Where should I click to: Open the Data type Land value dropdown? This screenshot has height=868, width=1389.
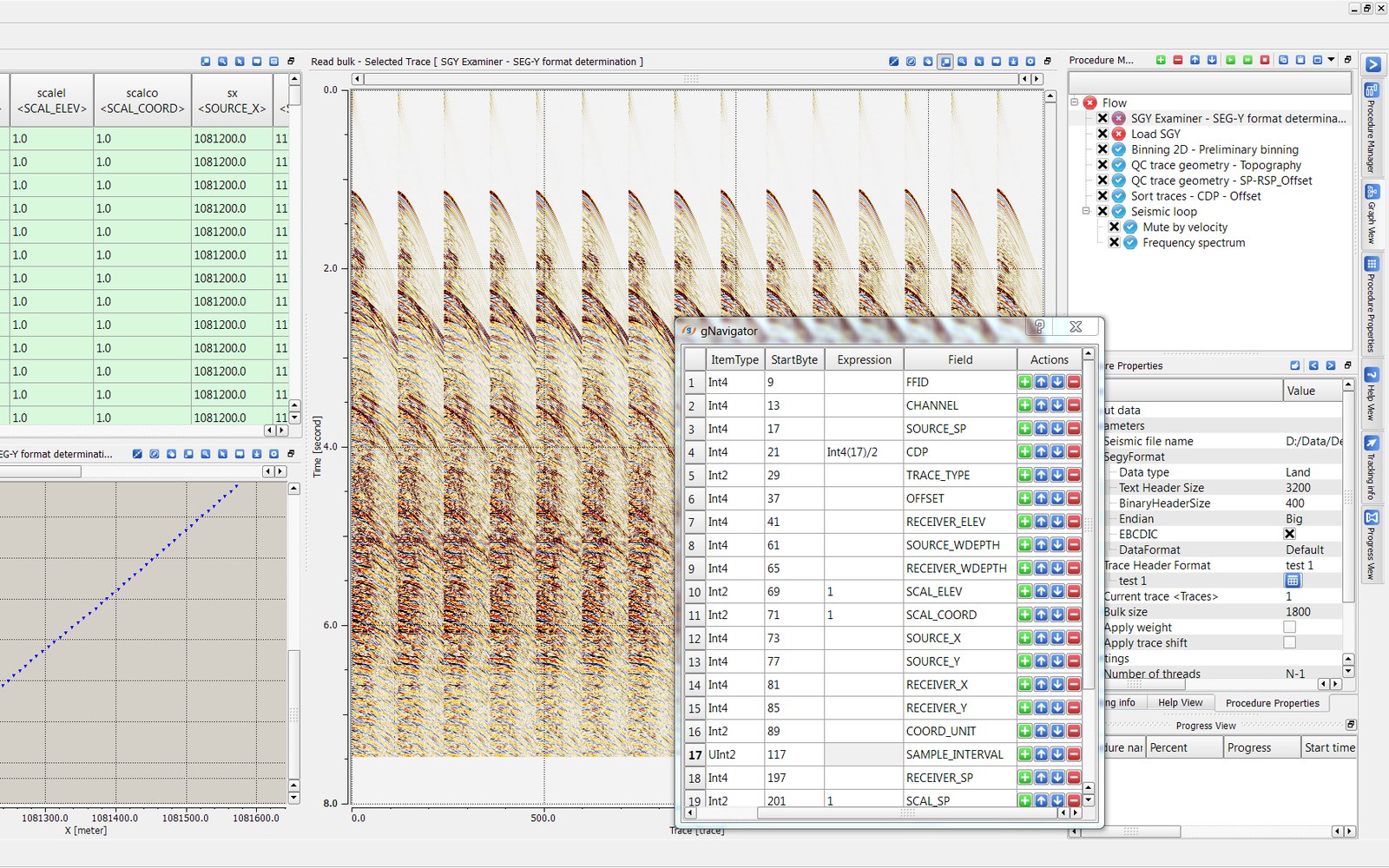[1313, 472]
